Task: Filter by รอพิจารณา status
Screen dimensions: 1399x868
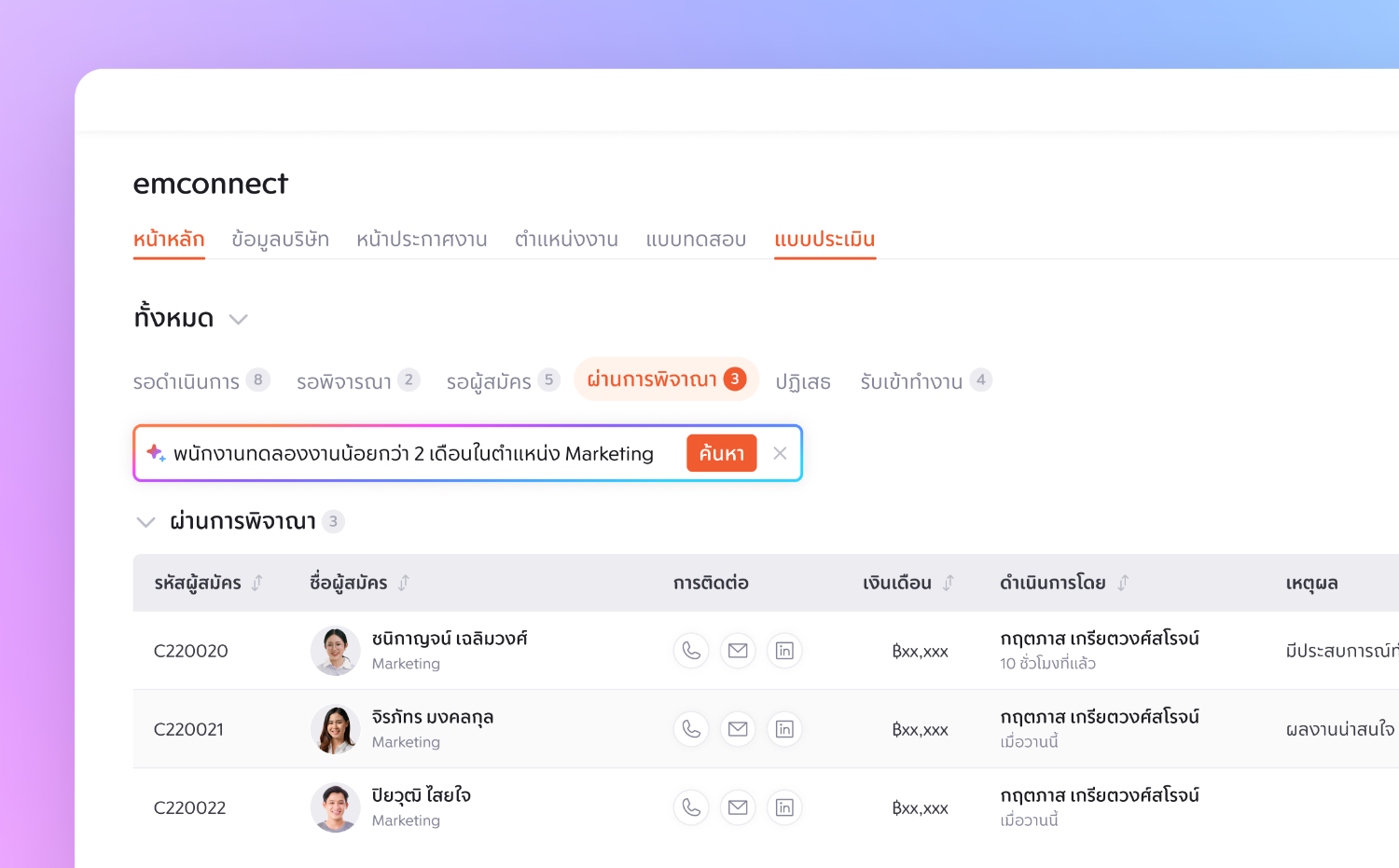Action: point(358,381)
